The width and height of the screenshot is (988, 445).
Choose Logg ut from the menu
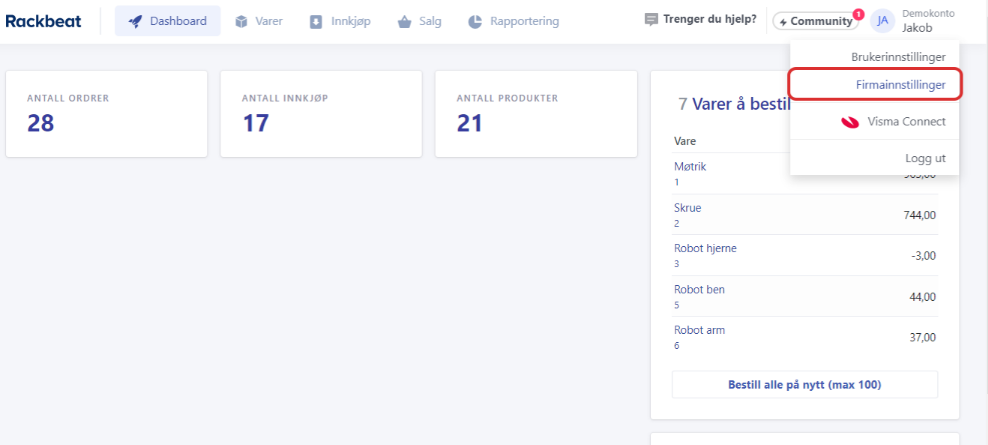click(924, 158)
